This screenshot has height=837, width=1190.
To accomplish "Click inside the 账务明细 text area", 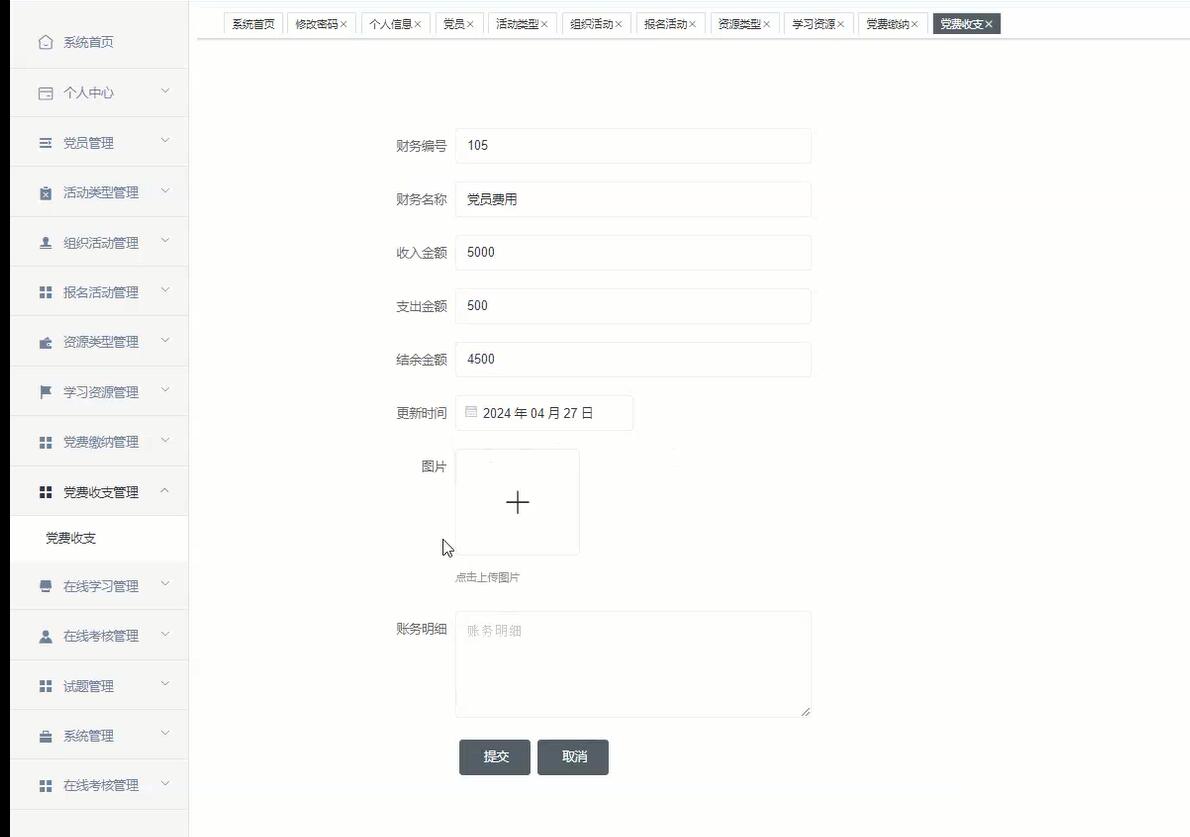I will point(630,660).
